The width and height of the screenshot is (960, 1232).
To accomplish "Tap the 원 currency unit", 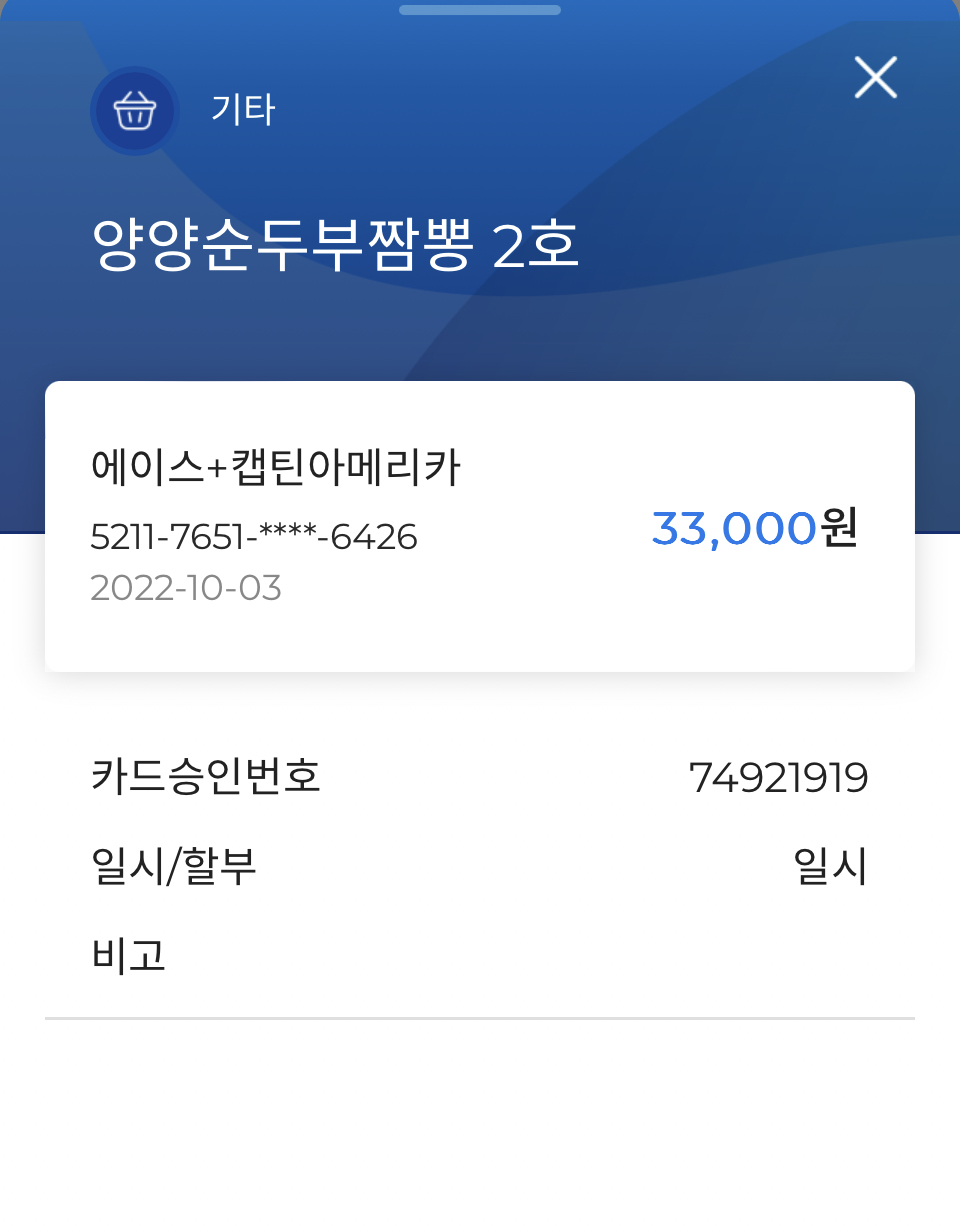I will pos(840,528).
